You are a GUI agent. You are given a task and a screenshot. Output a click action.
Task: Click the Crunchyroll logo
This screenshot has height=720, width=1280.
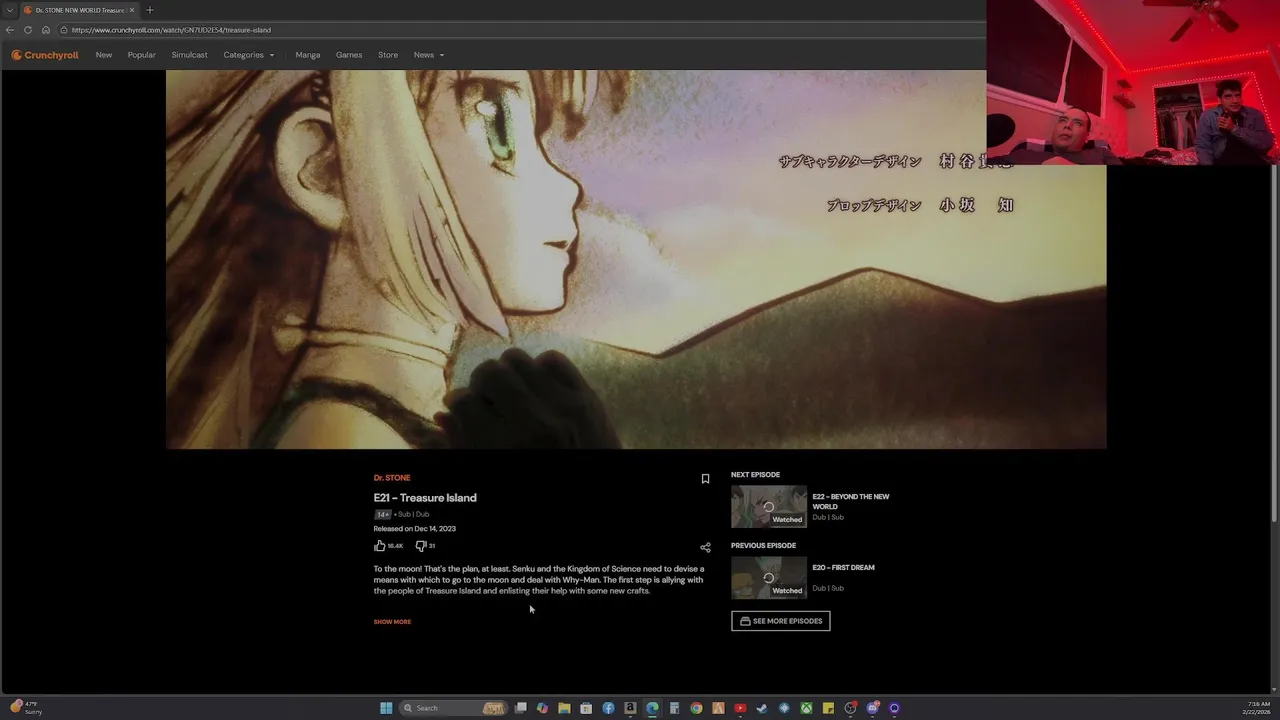coord(45,55)
